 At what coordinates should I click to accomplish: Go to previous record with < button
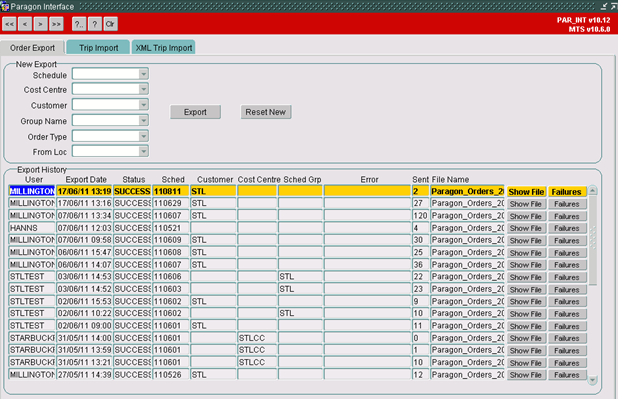[25, 24]
